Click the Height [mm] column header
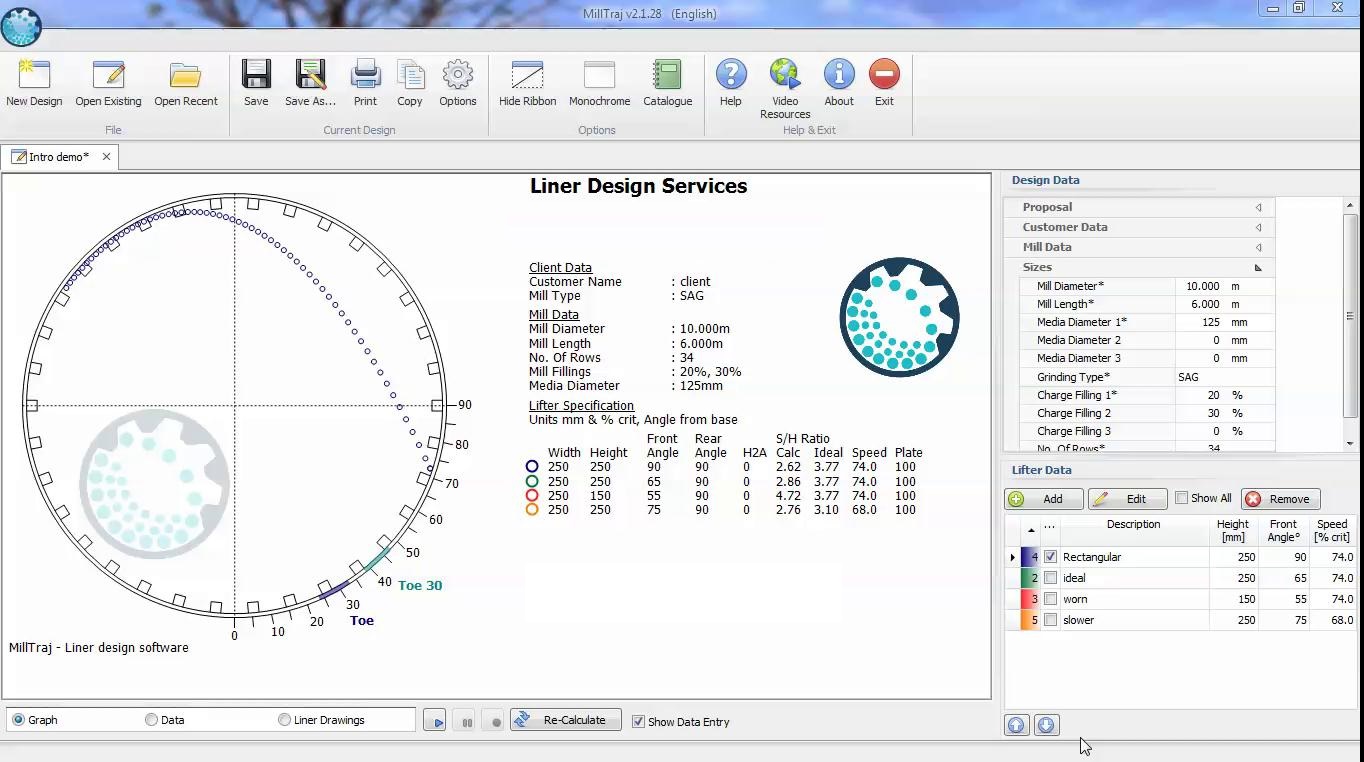This screenshot has height=762, width=1364. (x=1232, y=530)
